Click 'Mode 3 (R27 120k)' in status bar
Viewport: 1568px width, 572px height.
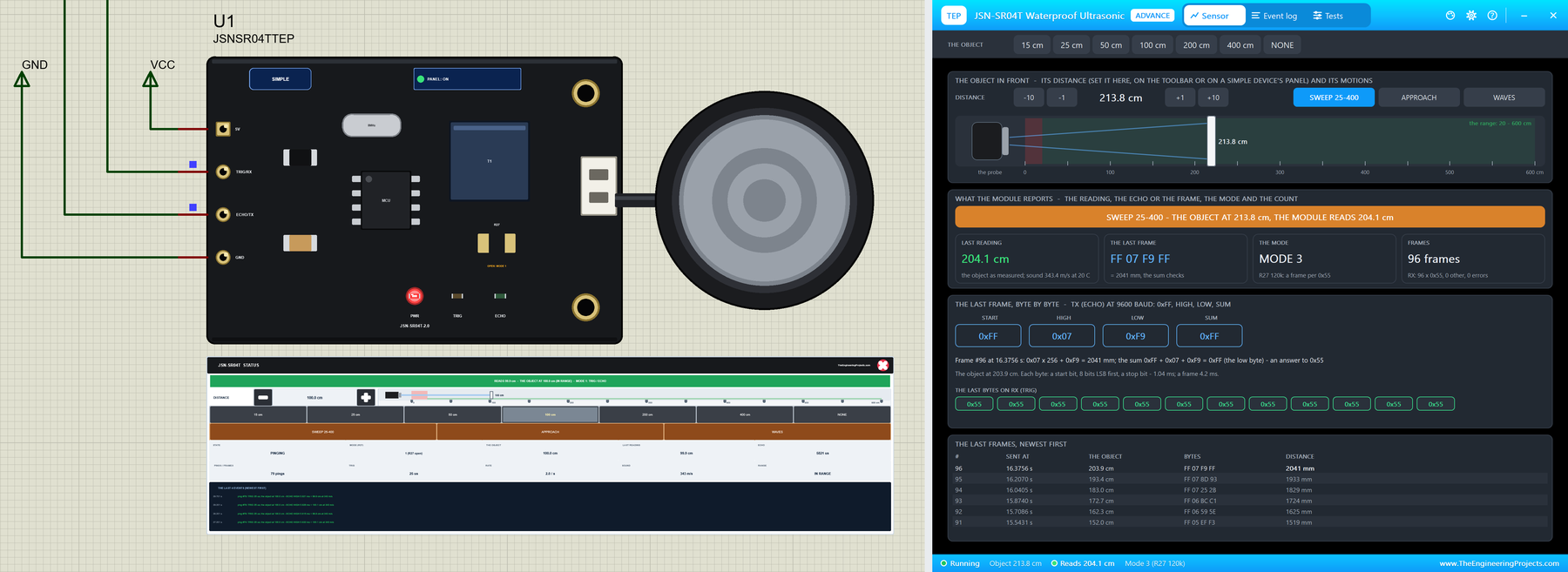click(x=1154, y=563)
